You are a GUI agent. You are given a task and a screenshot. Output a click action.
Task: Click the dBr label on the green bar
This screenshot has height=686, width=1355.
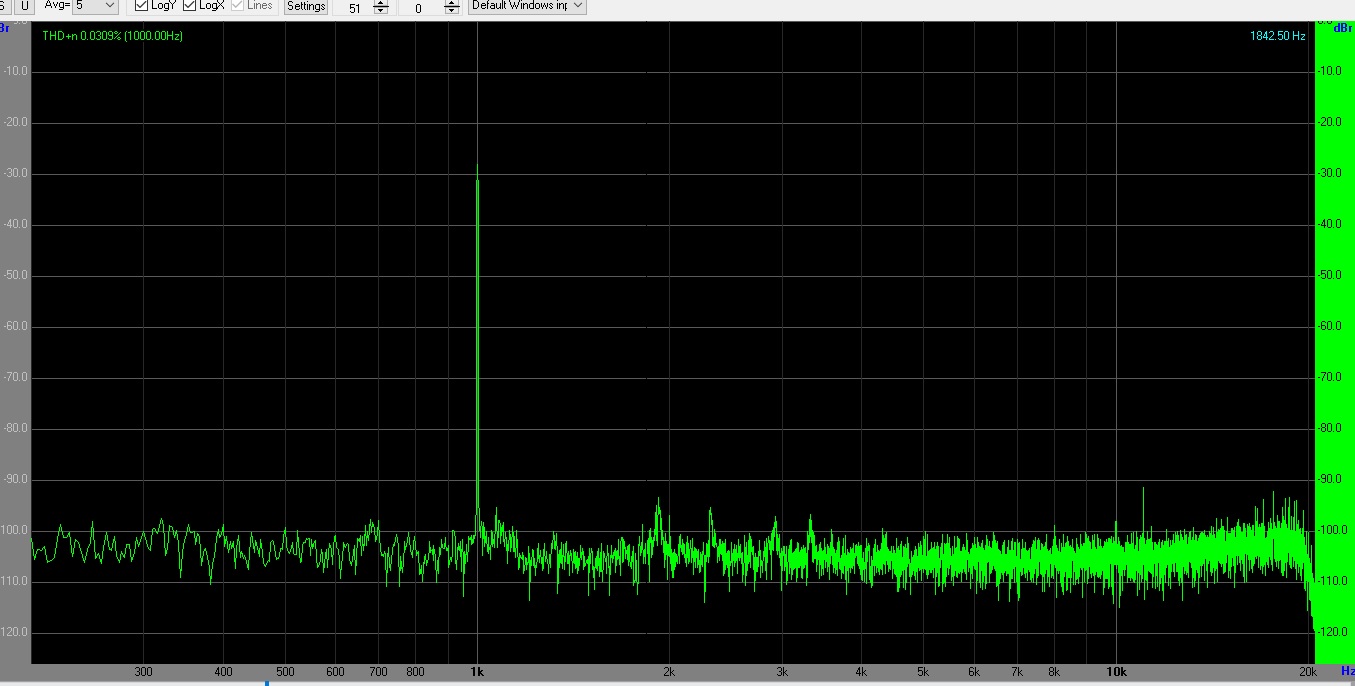coord(1343,27)
